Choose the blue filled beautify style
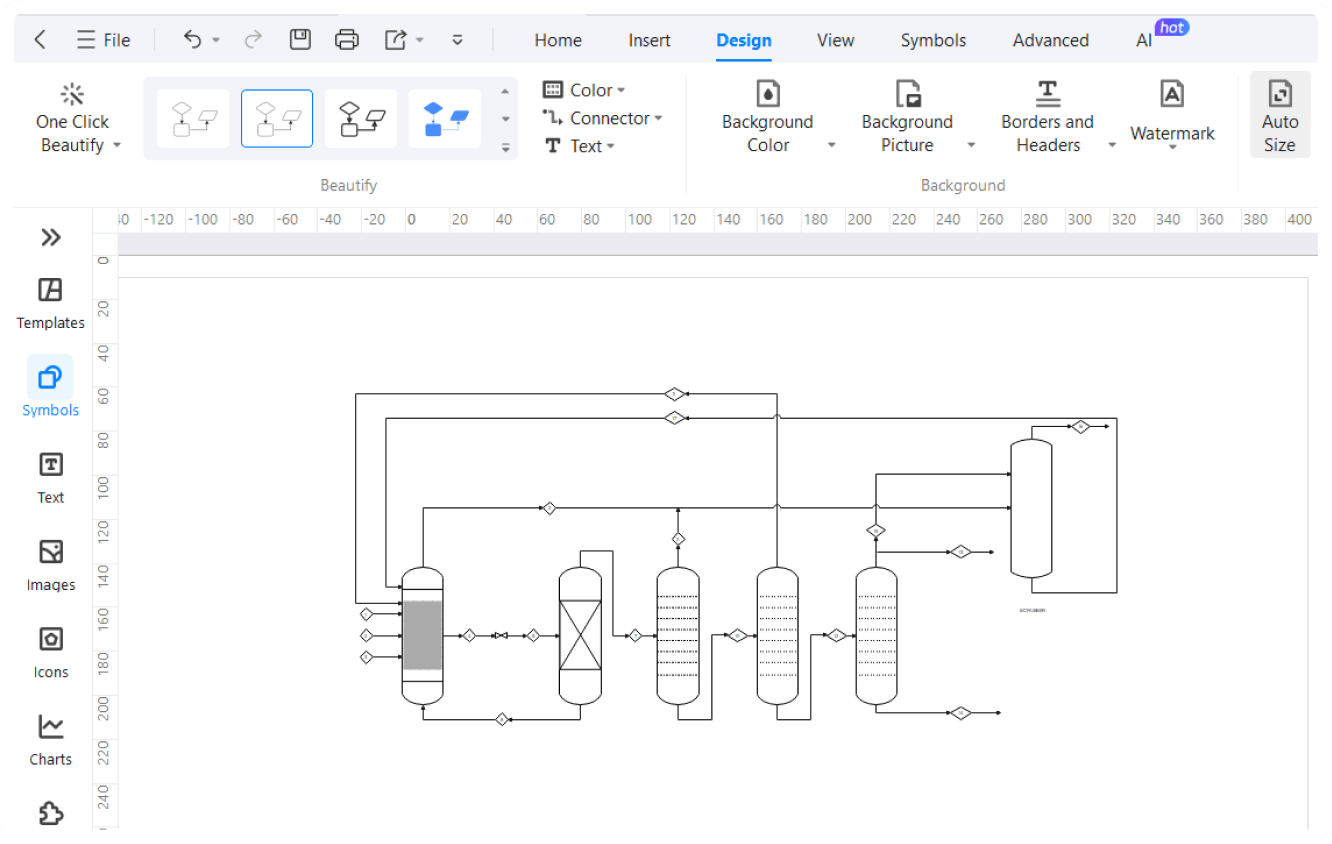1332x844 pixels. pos(445,119)
